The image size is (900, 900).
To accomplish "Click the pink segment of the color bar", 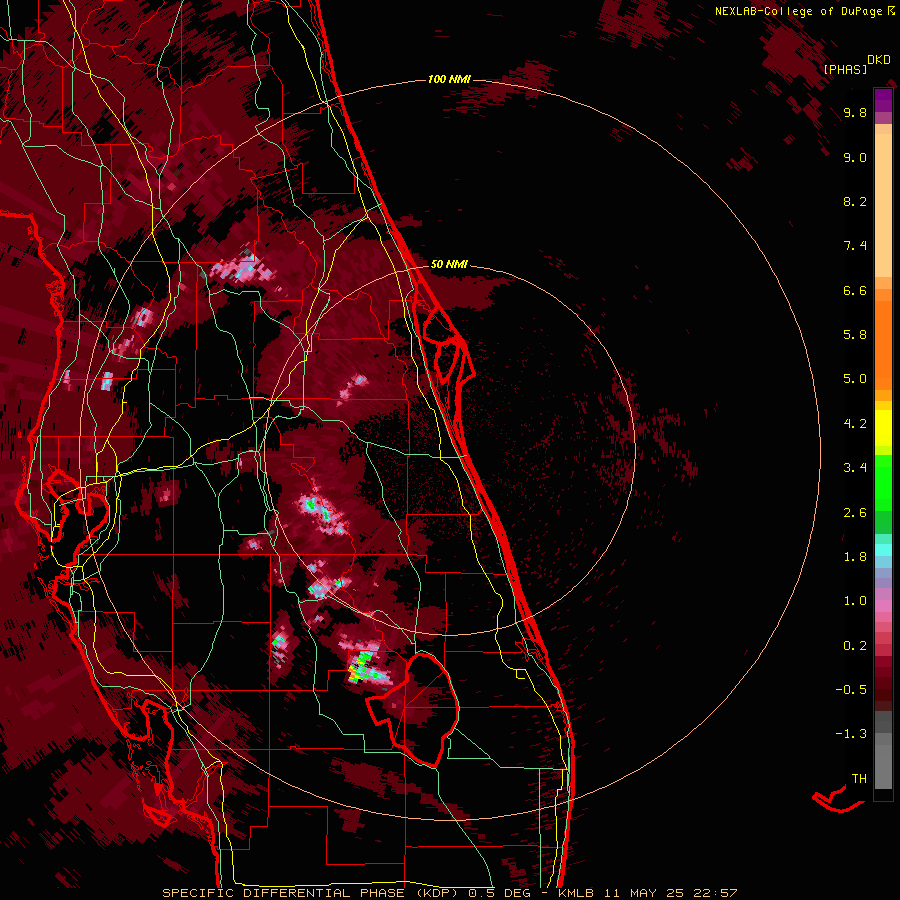I will point(883,606).
